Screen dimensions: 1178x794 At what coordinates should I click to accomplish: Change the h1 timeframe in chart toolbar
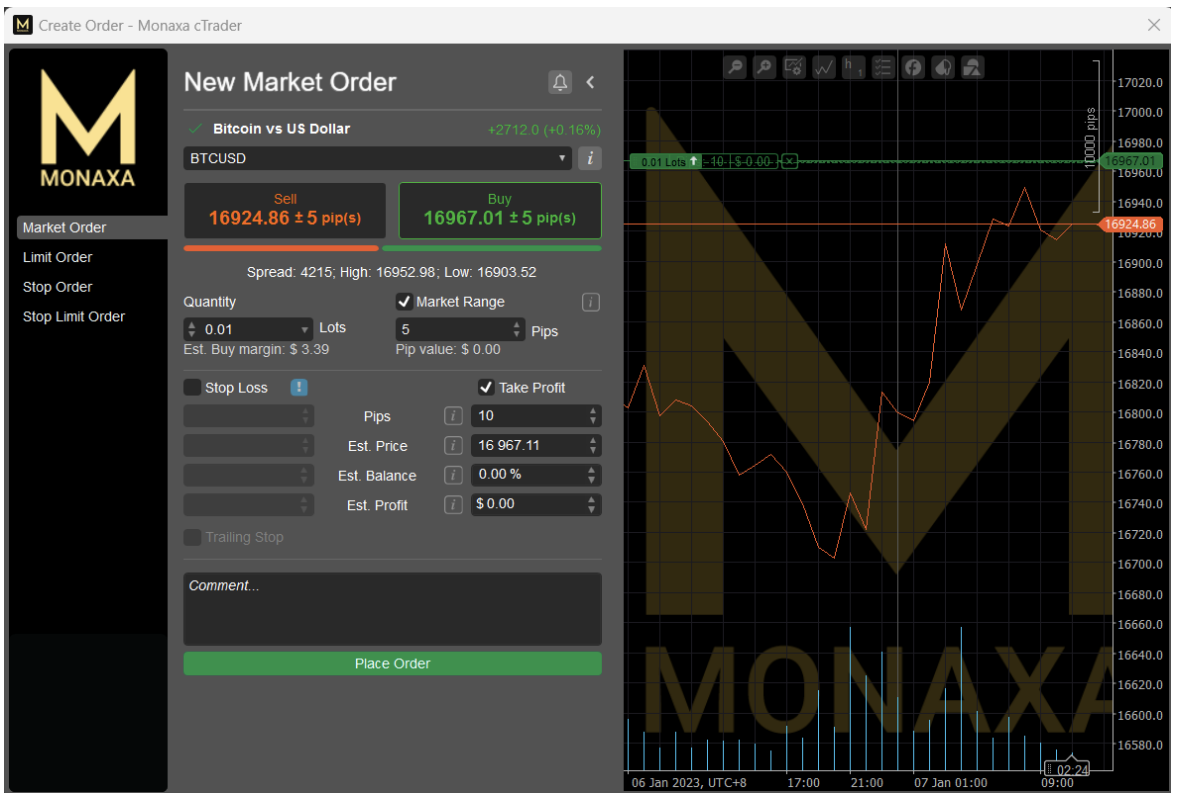[x=853, y=68]
